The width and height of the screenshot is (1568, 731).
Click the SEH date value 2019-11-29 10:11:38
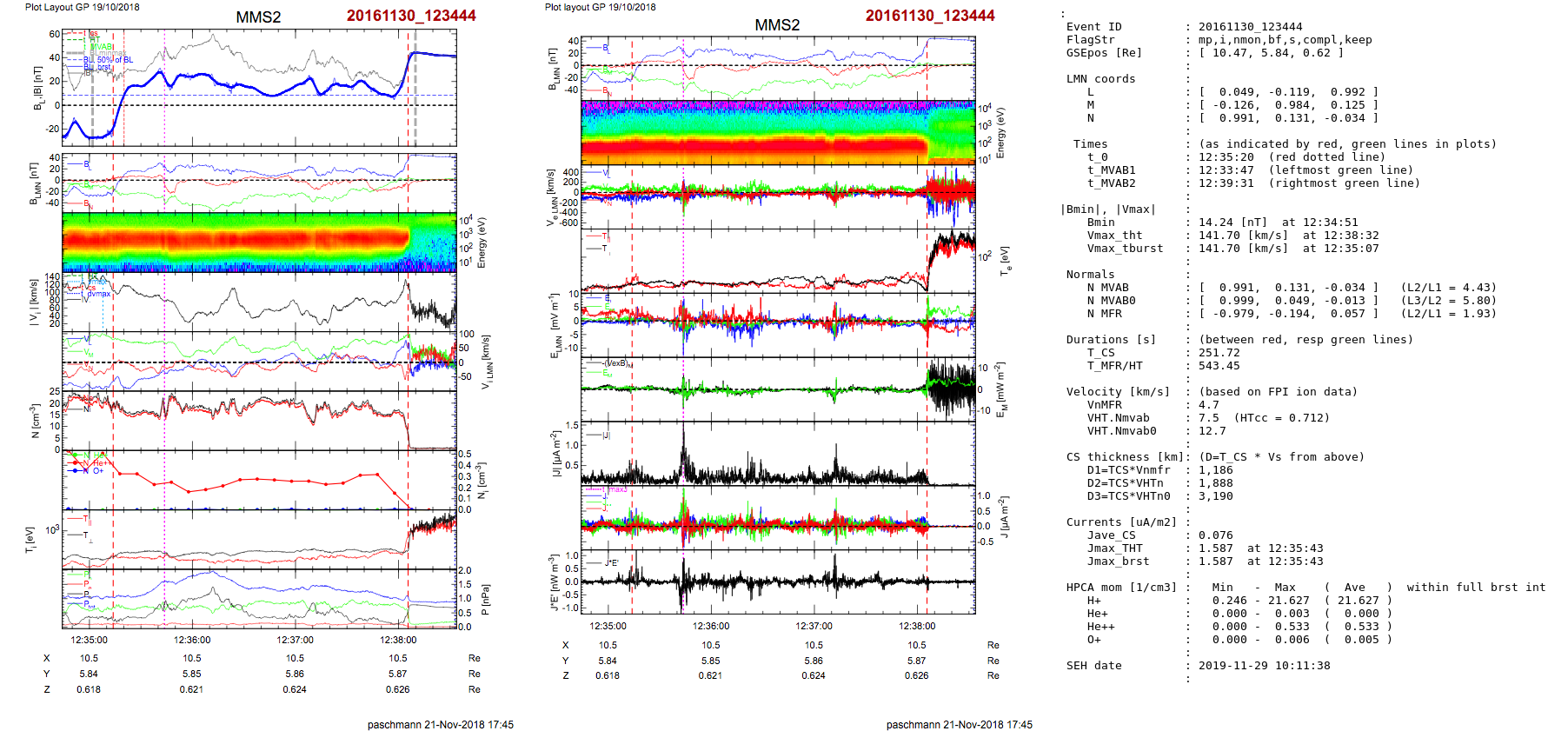(x=1264, y=666)
